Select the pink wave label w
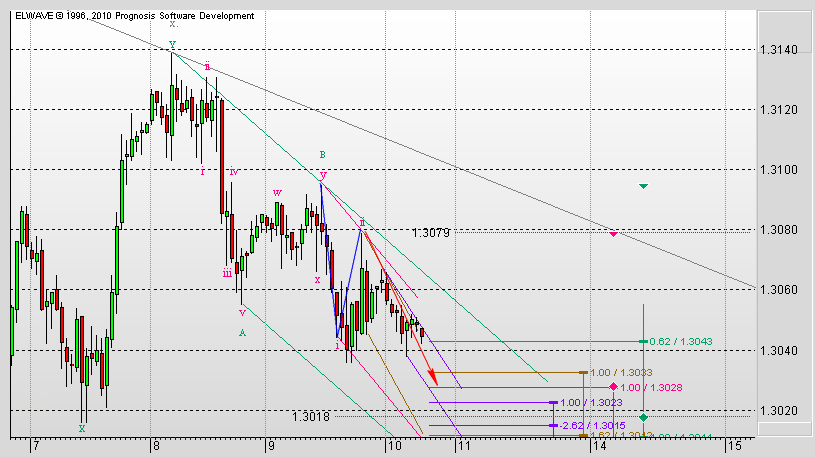Image resolution: width=815 pixels, height=457 pixels. pyautogui.click(x=277, y=191)
